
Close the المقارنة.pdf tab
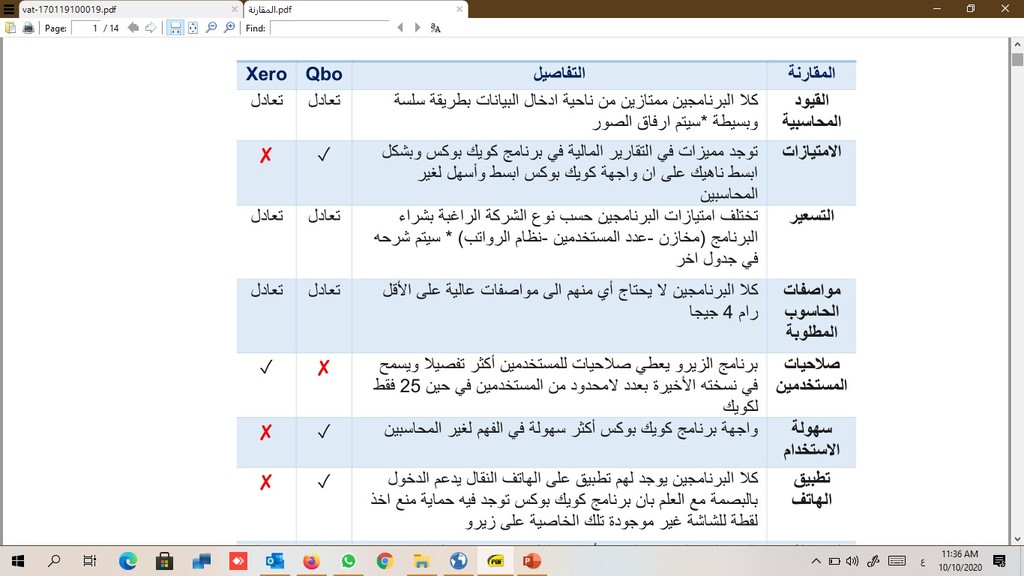click(459, 9)
